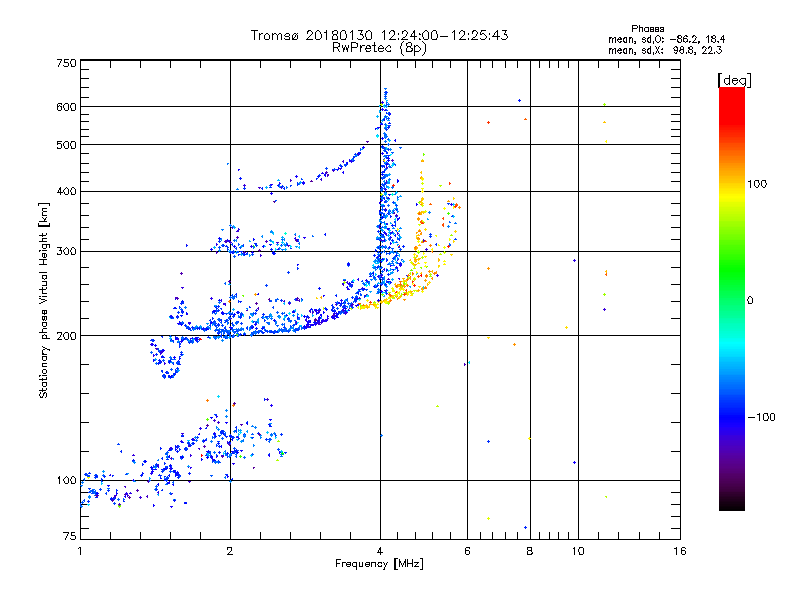
Task: Click the x-axis tick label '6'
Action: click(x=467, y=551)
